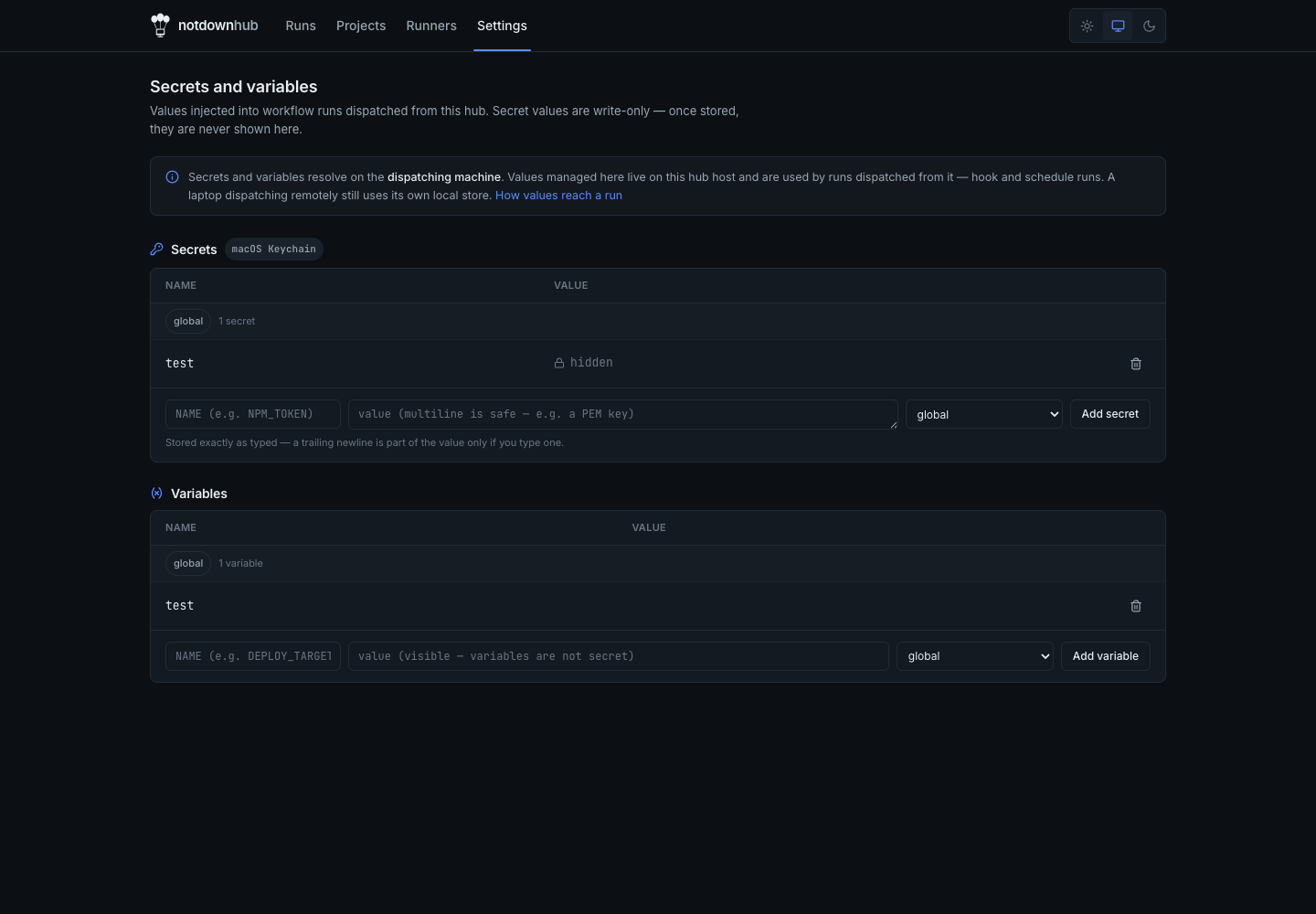Screen dimensions: 1316x914
Task: Click the Add secret button
Action: tap(1110, 414)
